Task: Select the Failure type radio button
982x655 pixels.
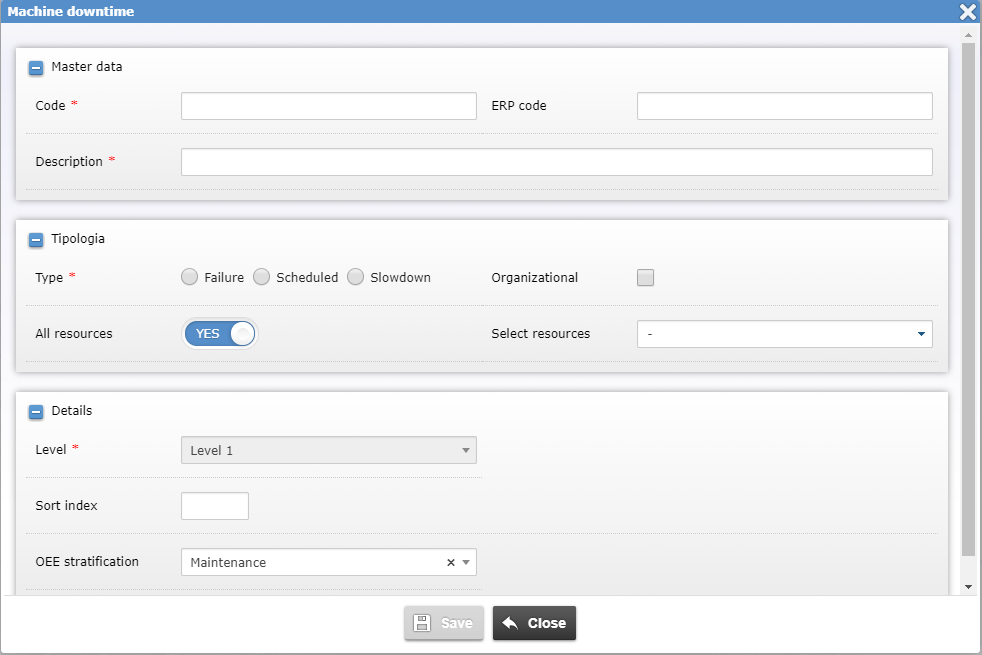Action: pos(189,278)
